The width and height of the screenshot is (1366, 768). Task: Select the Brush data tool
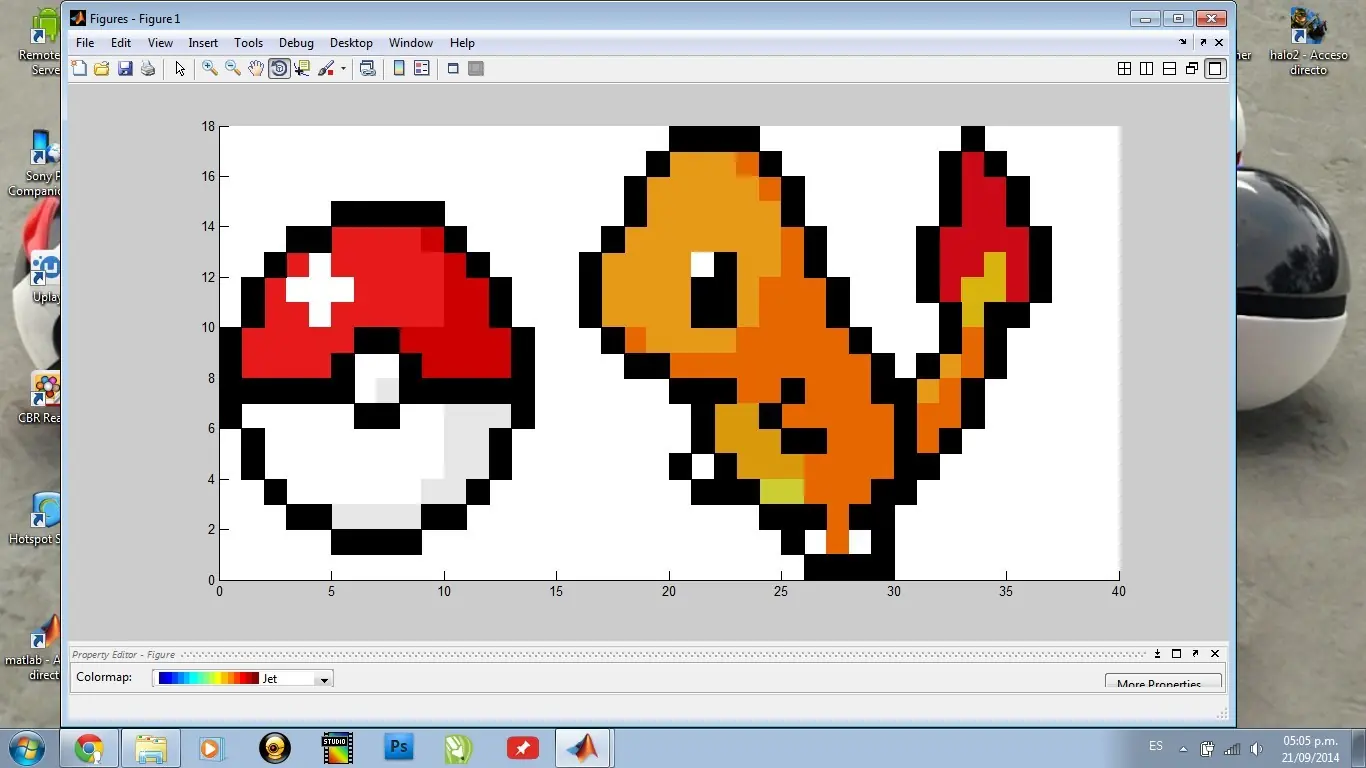coord(326,69)
